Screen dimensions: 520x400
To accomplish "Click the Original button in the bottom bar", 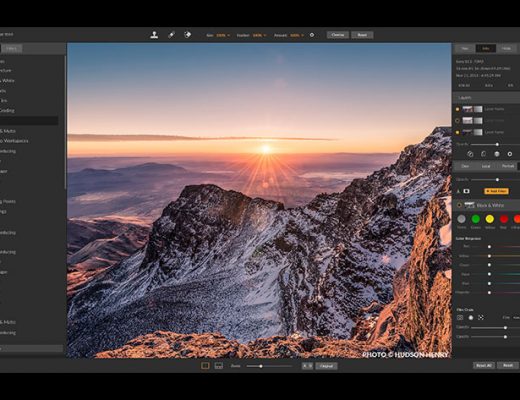I will pyautogui.click(x=326, y=366).
